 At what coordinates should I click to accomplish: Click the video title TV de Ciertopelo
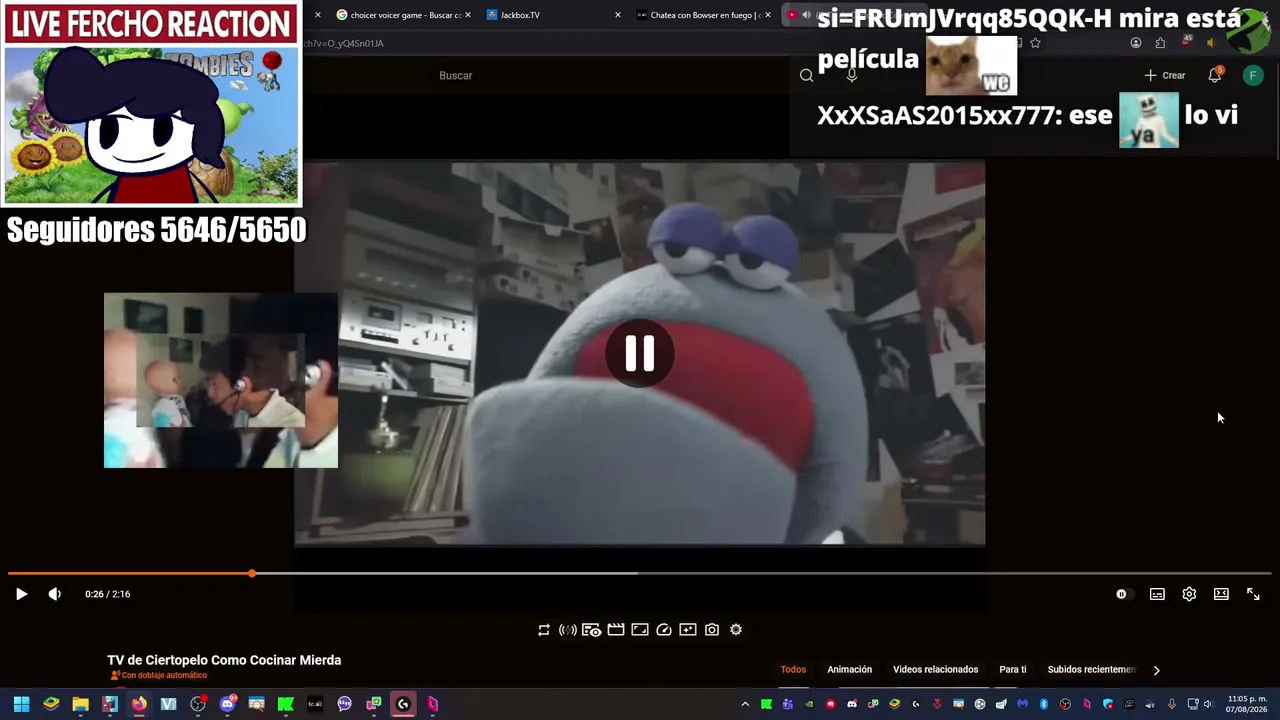pyautogui.click(x=224, y=660)
